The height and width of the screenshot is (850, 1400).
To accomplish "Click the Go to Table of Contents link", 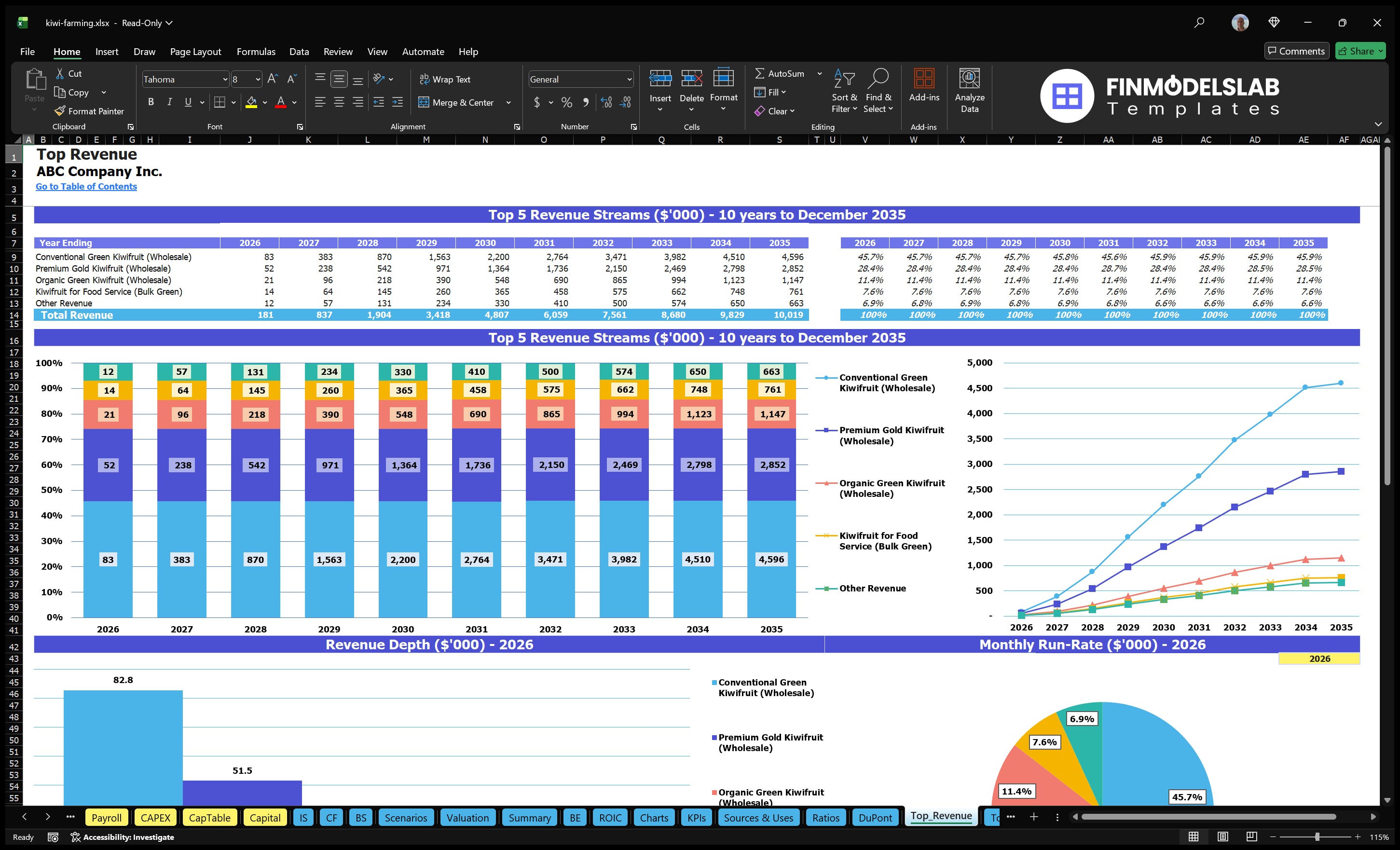I will [x=86, y=186].
